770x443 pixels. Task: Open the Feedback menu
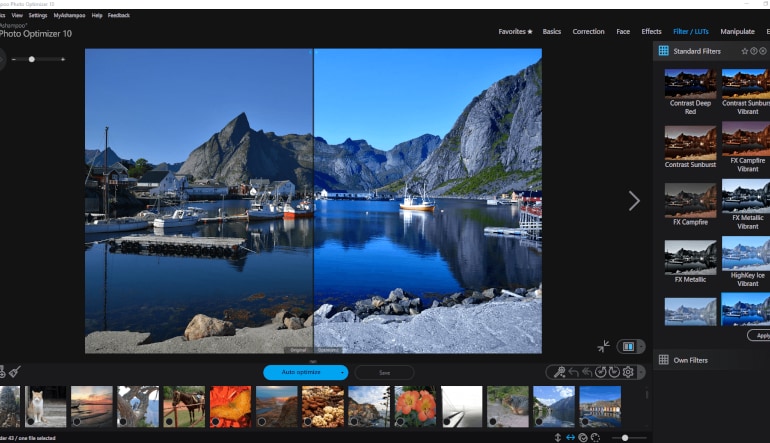coord(119,15)
